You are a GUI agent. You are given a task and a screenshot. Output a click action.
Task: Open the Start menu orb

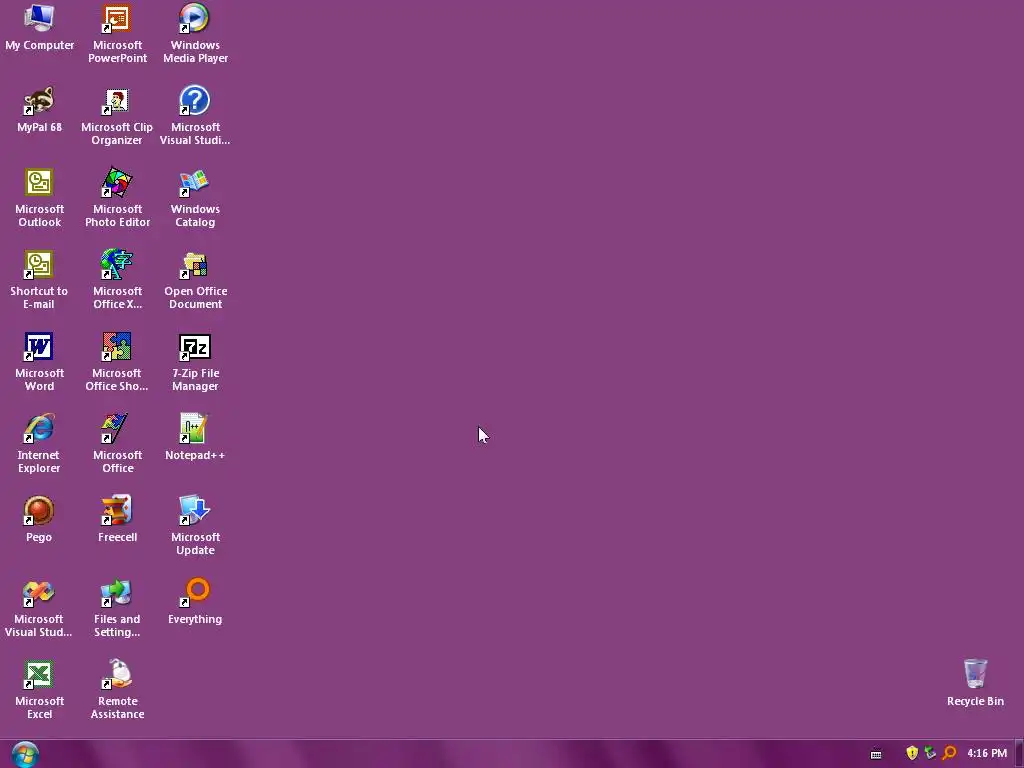[x=25, y=754]
